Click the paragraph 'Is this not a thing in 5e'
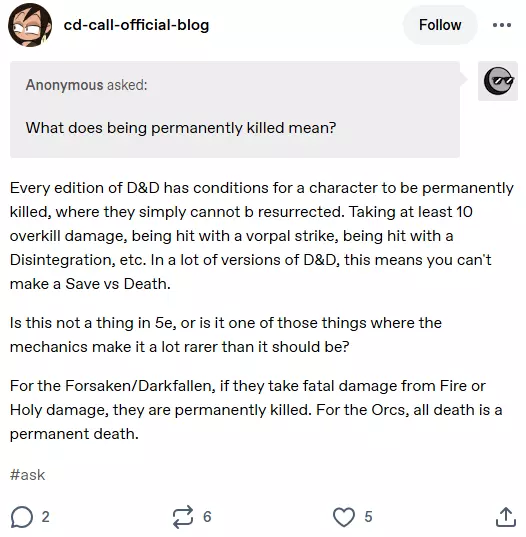526x537 pixels. (226, 335)
